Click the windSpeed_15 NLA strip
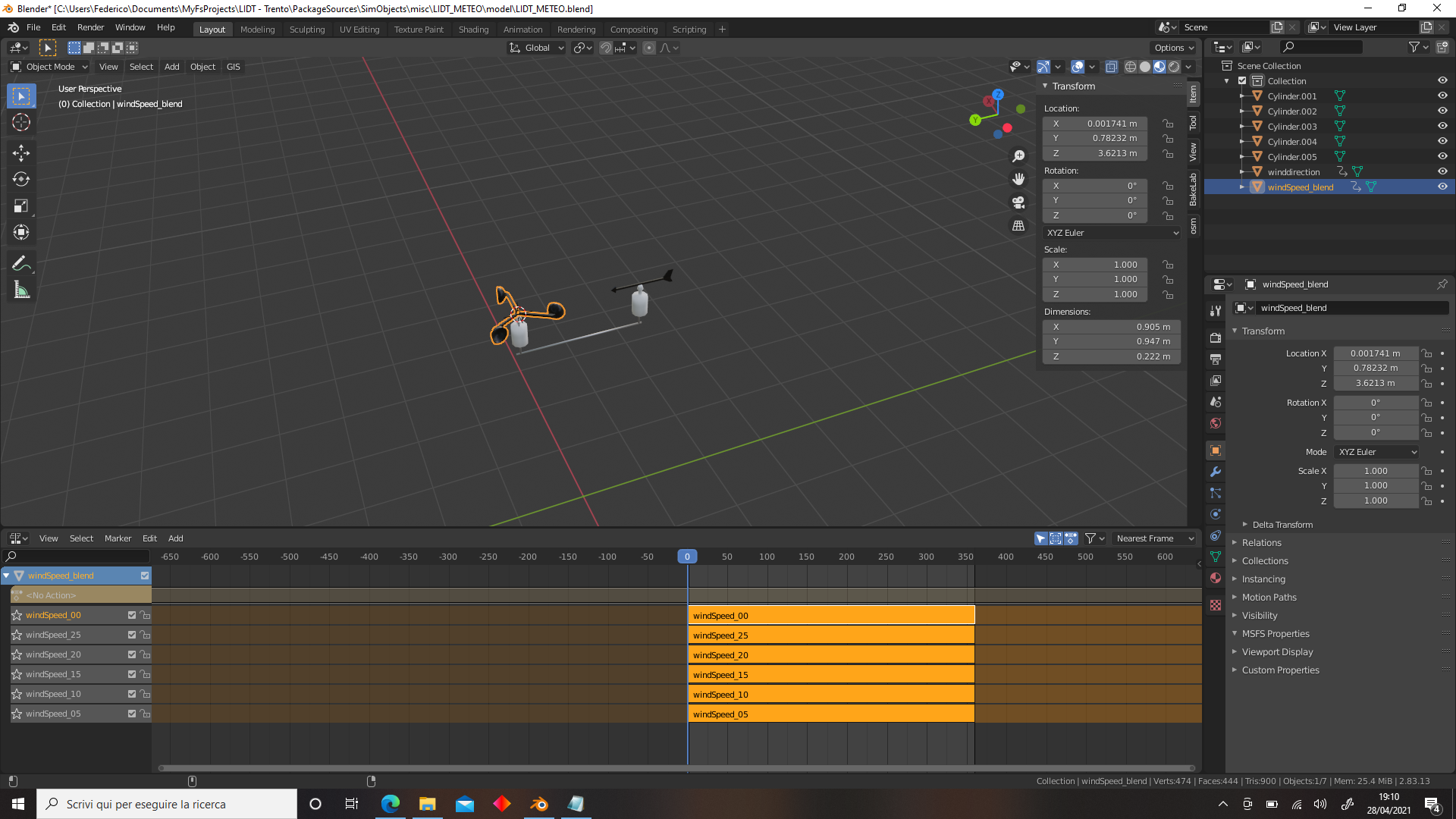 (830, 675)
